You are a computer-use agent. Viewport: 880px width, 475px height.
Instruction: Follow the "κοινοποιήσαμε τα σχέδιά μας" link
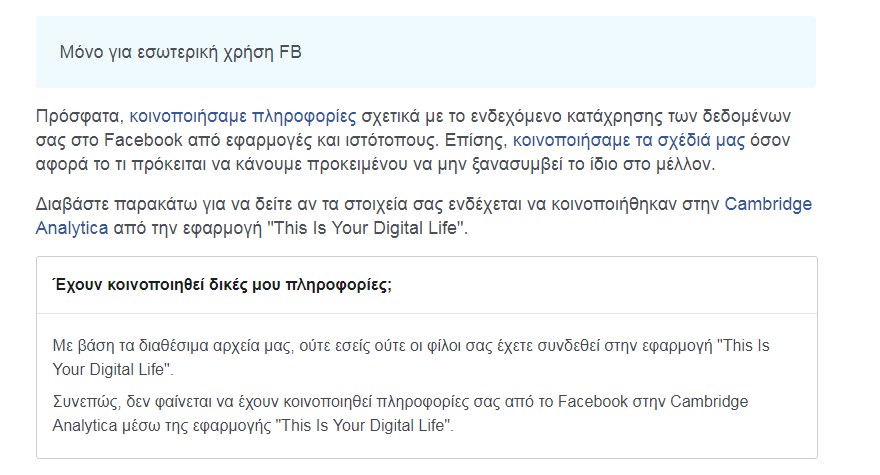[629, 140]
